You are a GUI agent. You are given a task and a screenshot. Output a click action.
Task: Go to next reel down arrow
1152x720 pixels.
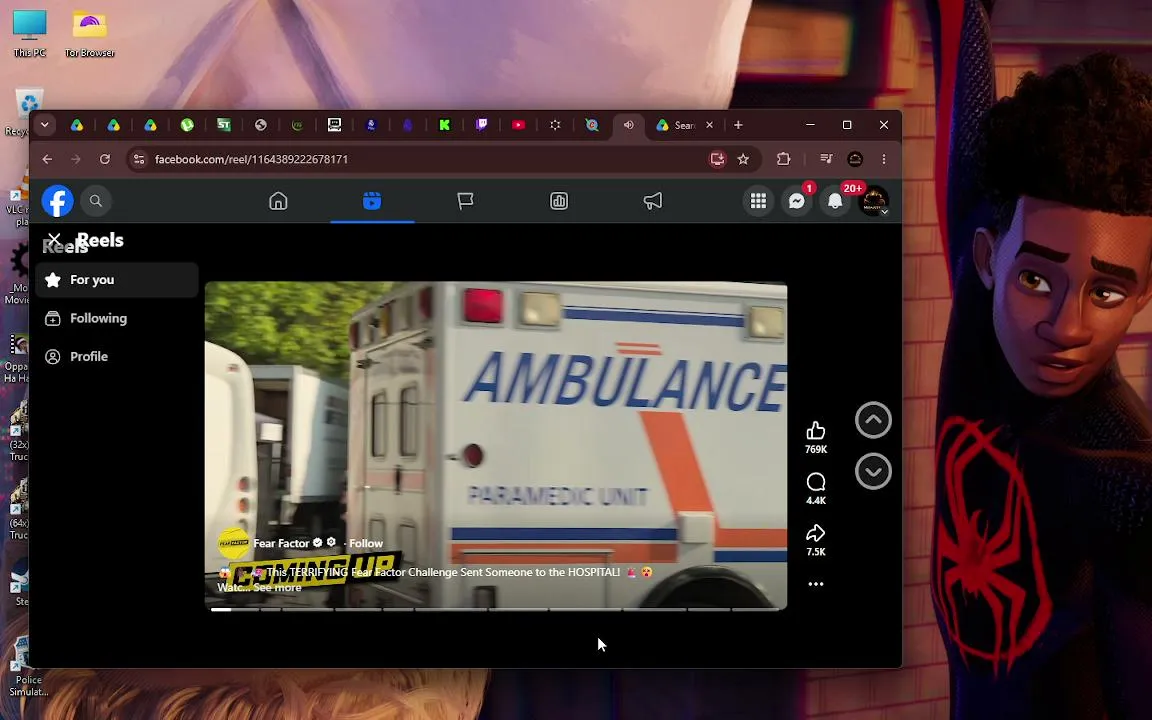pos(873,472)
